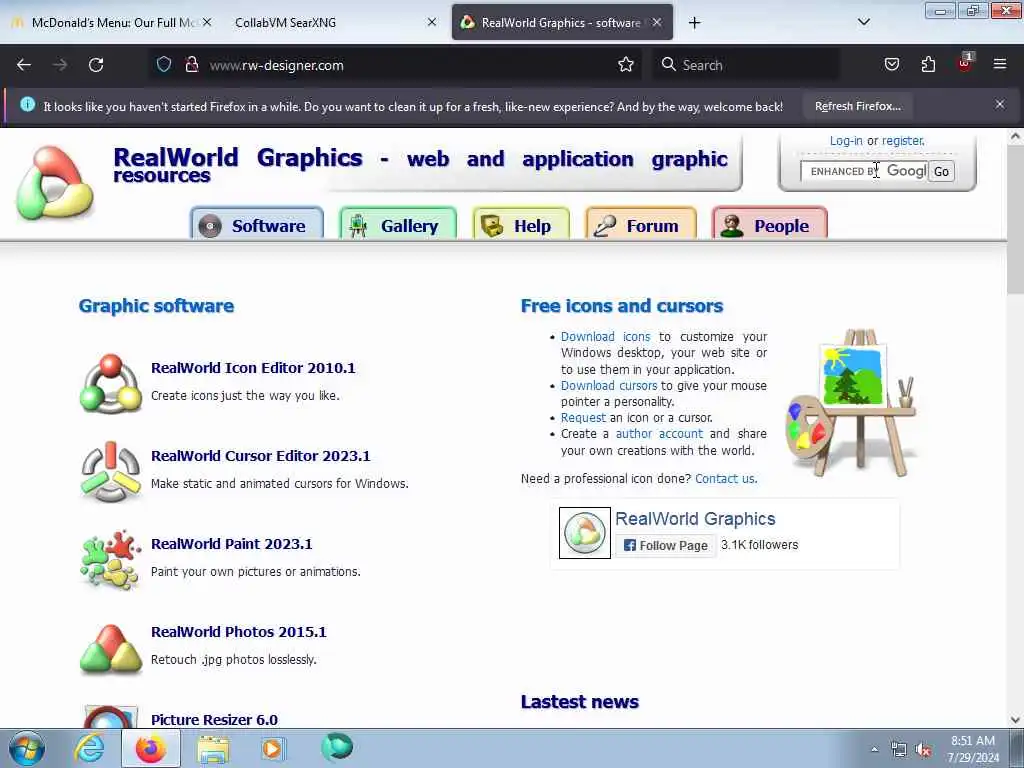The height and width of the screenshot is (768, 1024).
Task: Close the CollabVM SearXNG tab
Action: click(432, 22)
